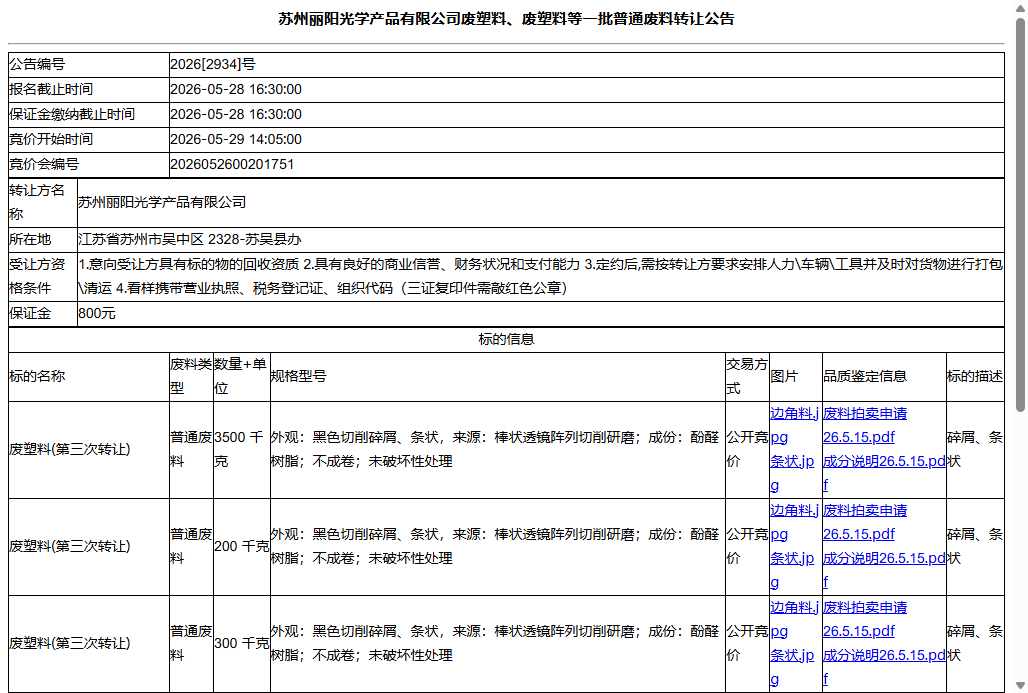Open 废料拍卖申请26.5.15.pdf in 3500 千克 row
Screen dimensions: 1028x693
(x=865, y=426)
